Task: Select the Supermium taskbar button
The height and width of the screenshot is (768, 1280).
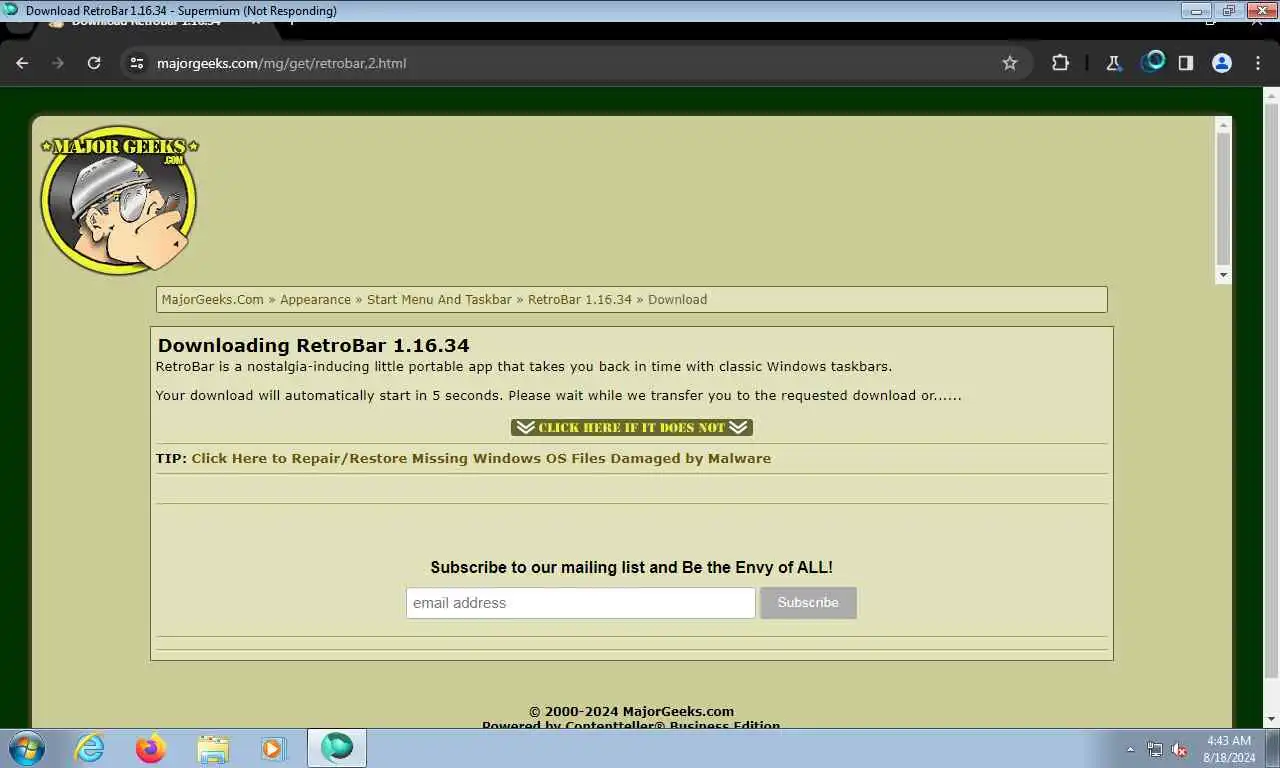Action: tap(337, 748)
